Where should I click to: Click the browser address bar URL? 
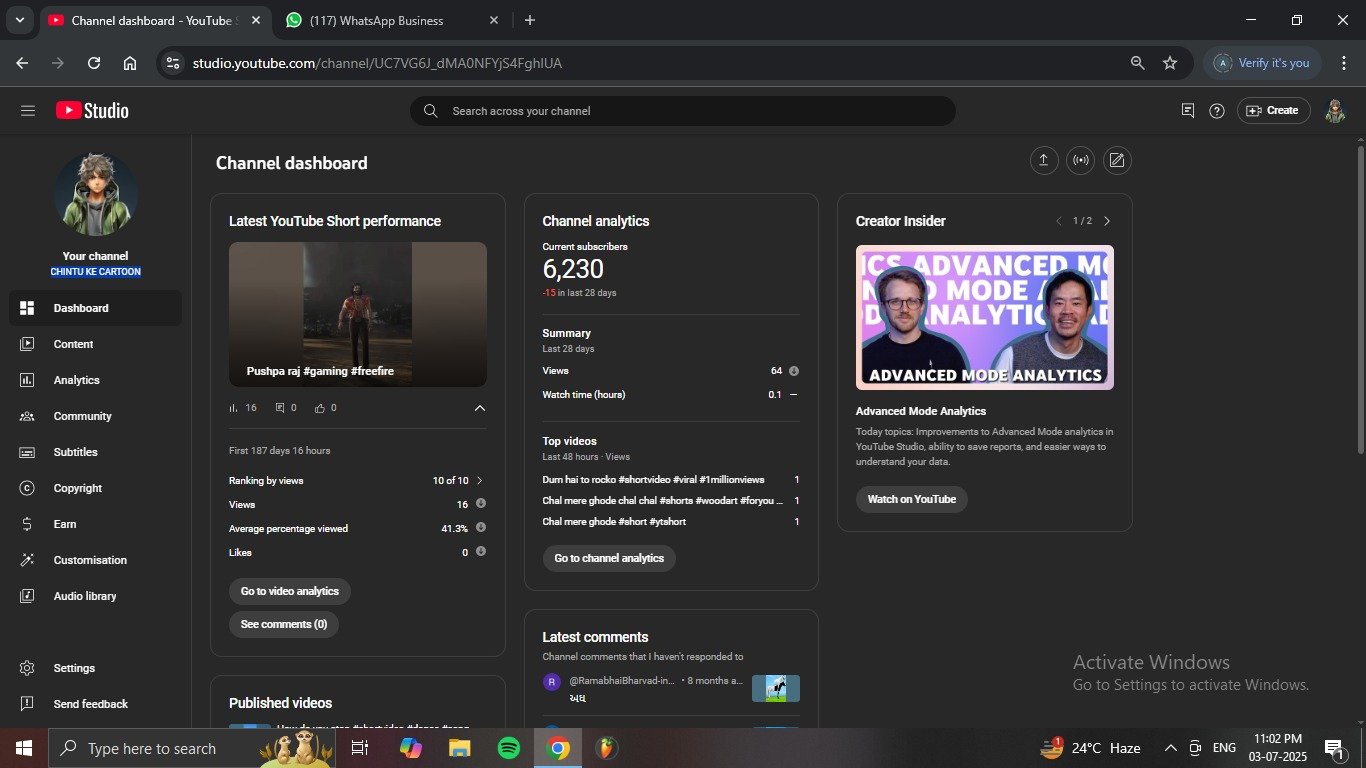click(377, 63)
